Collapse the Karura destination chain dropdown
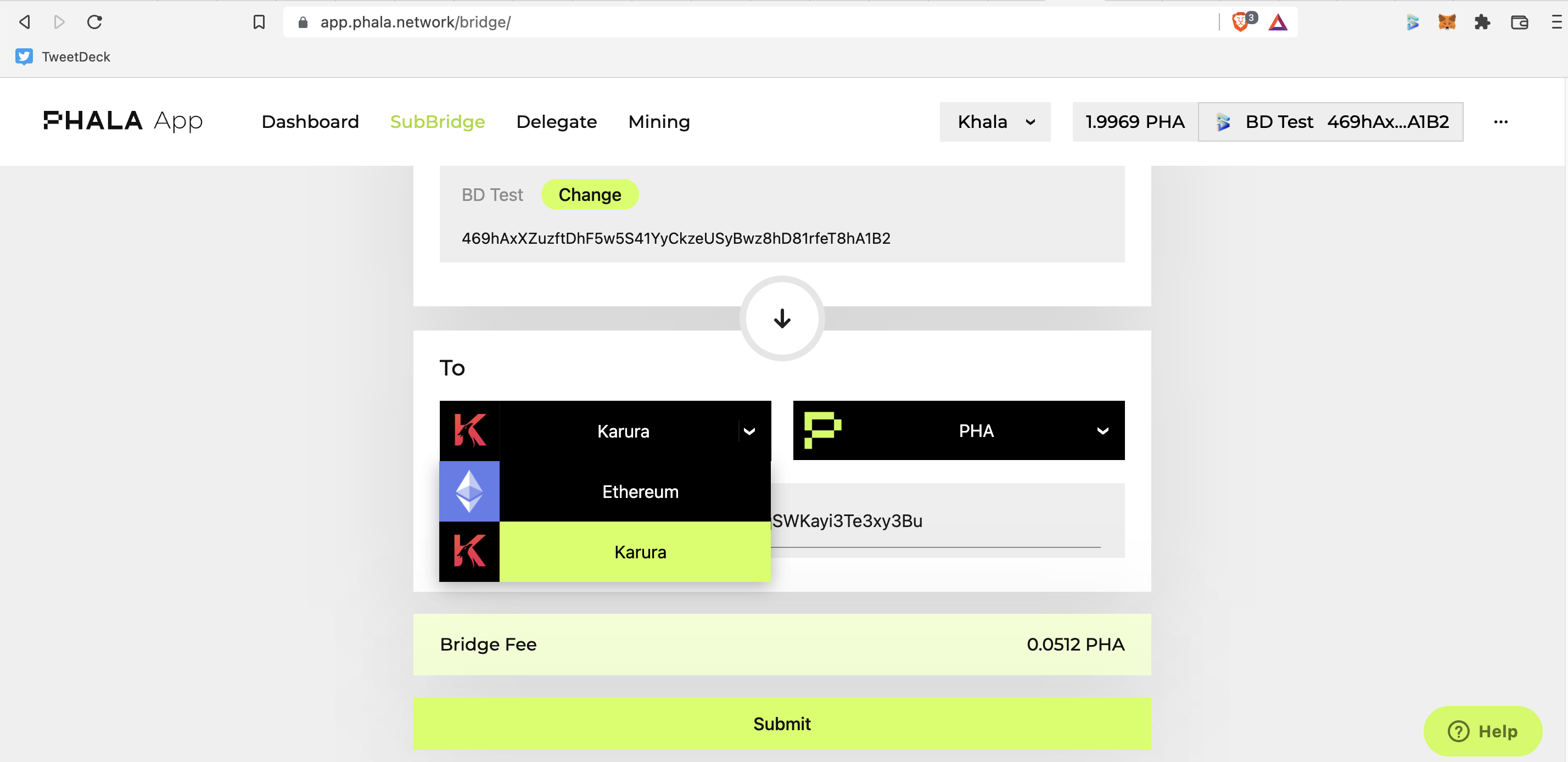Screen dimensions: 1568x762 point(605,430)
